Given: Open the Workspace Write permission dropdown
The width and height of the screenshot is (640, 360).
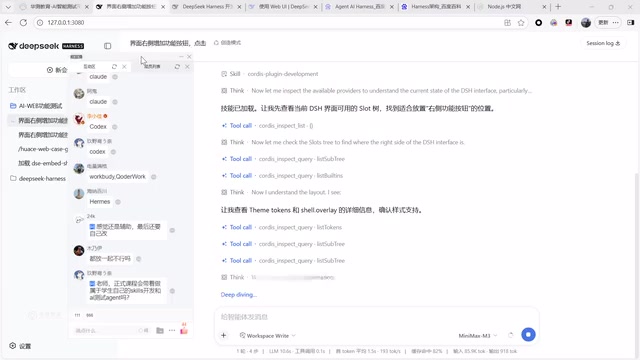Looking at the screenshot, I should [267, 336].
